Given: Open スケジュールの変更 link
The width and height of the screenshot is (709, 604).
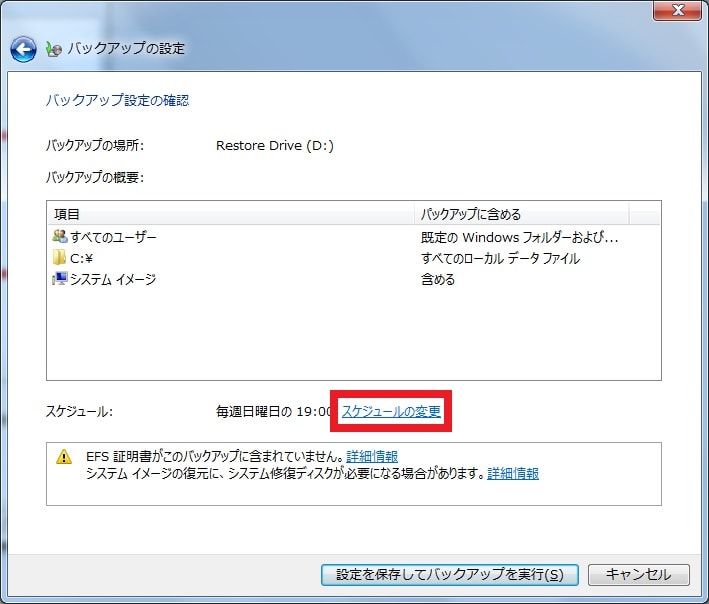Looking at the screenshot, I should point(391,411).
